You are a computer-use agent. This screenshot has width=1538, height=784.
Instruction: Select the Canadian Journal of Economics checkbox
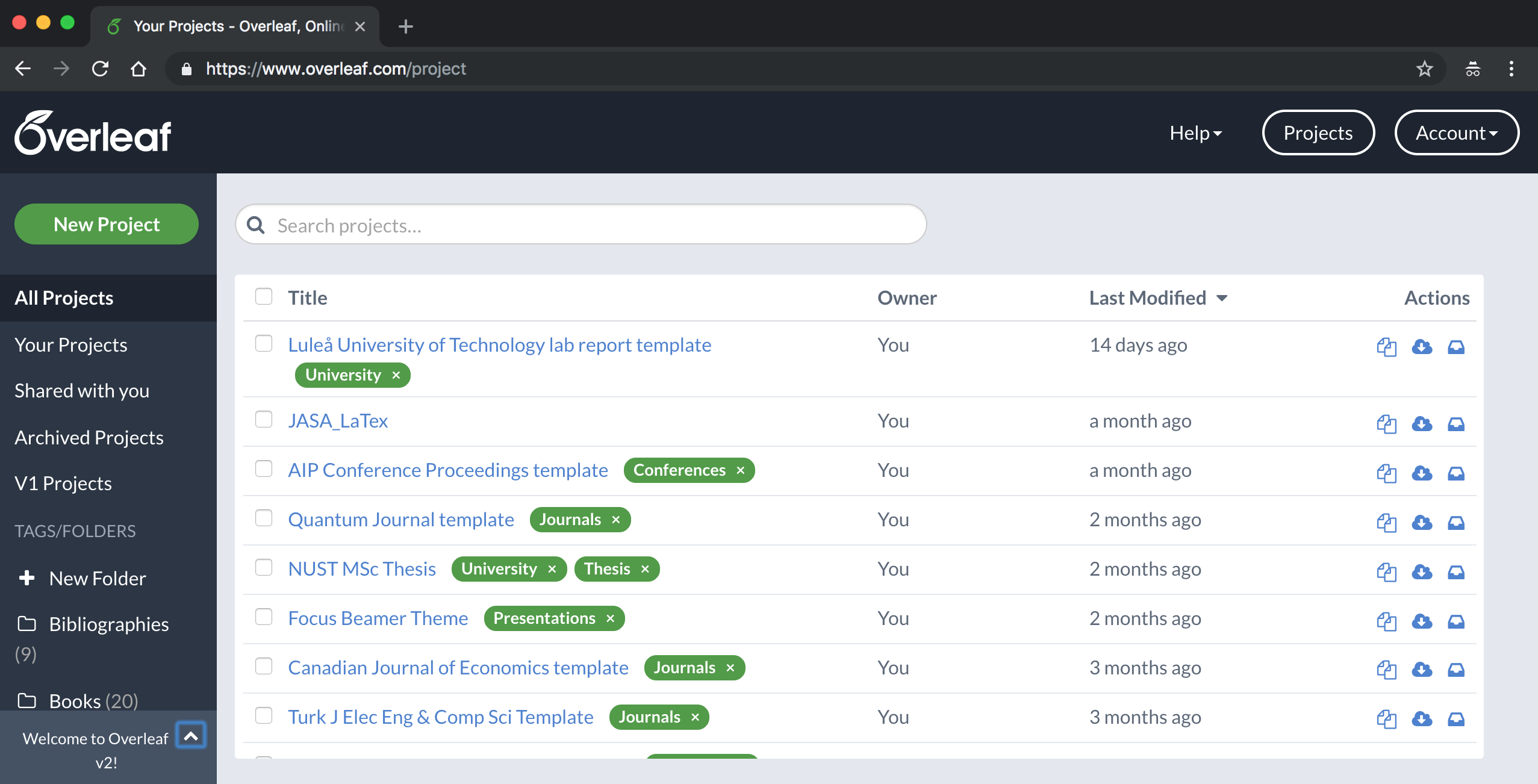click(x=264, y=666)
